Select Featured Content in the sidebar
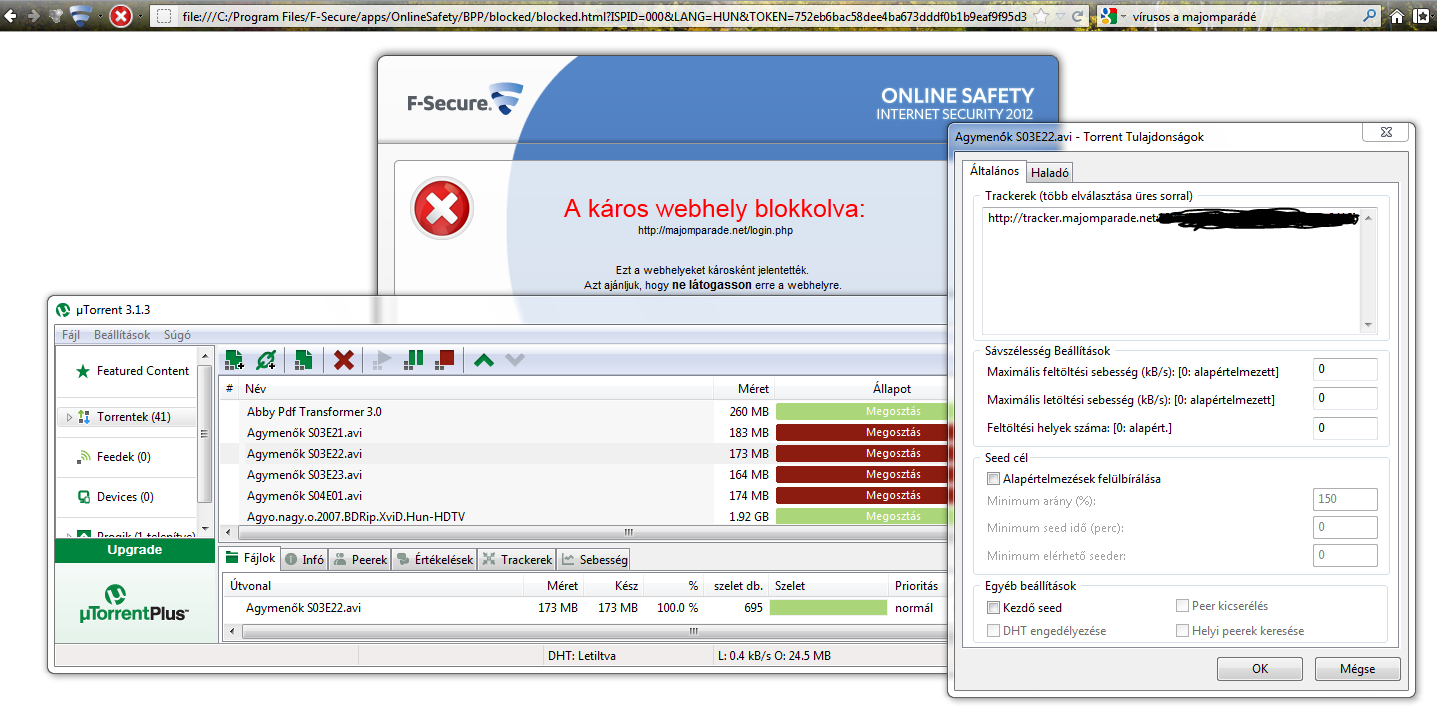 [130, 371]
